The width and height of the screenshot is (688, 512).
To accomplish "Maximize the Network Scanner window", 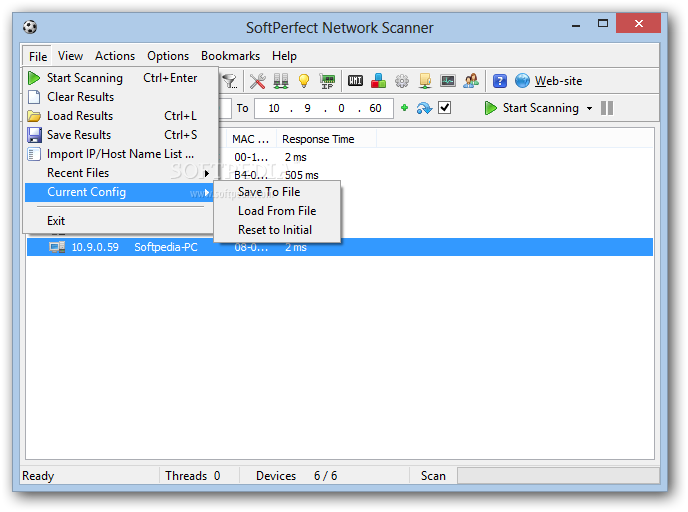I will pyautogui.click(x=603, y=24).
